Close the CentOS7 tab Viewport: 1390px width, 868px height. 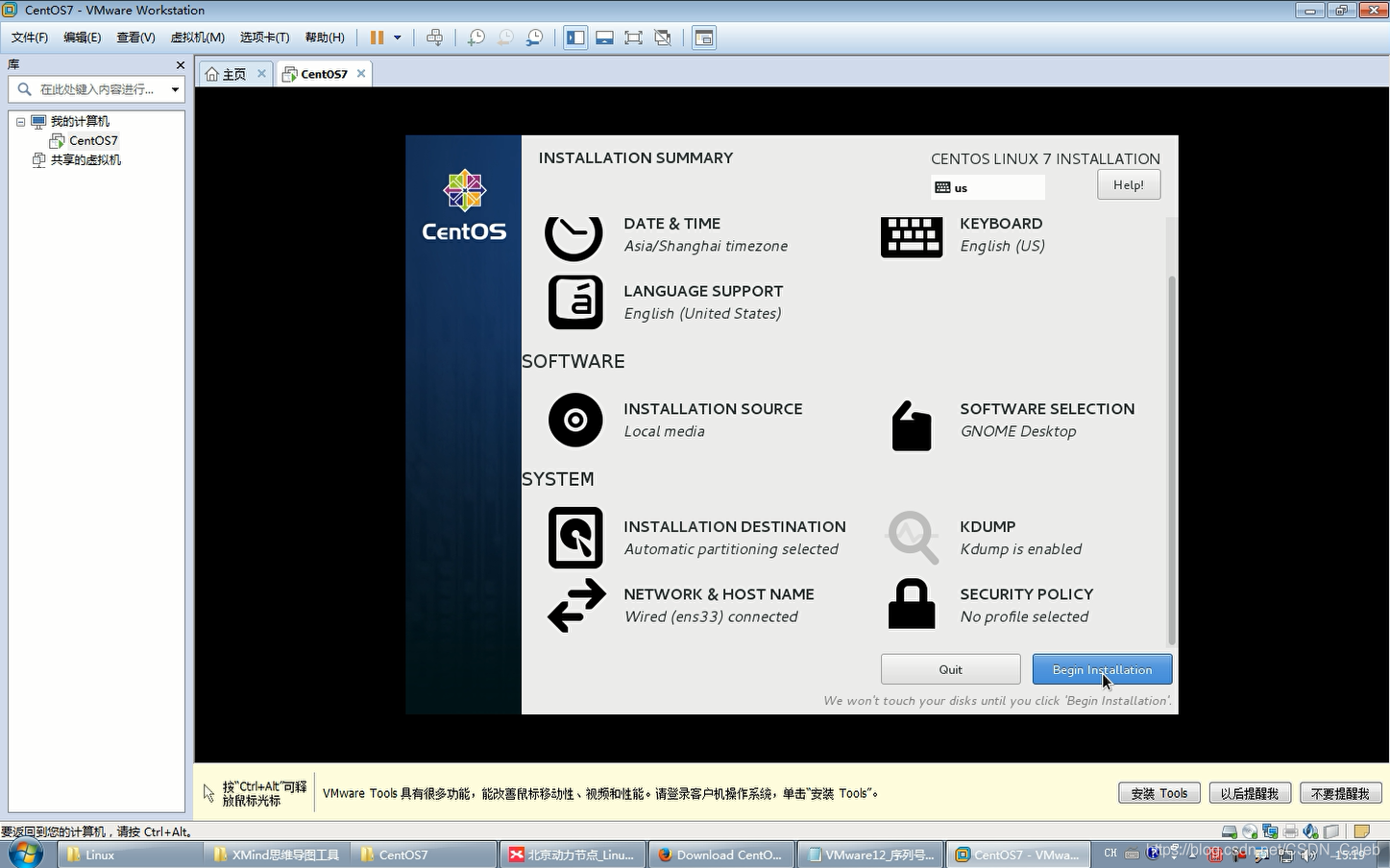click(361, 73)
